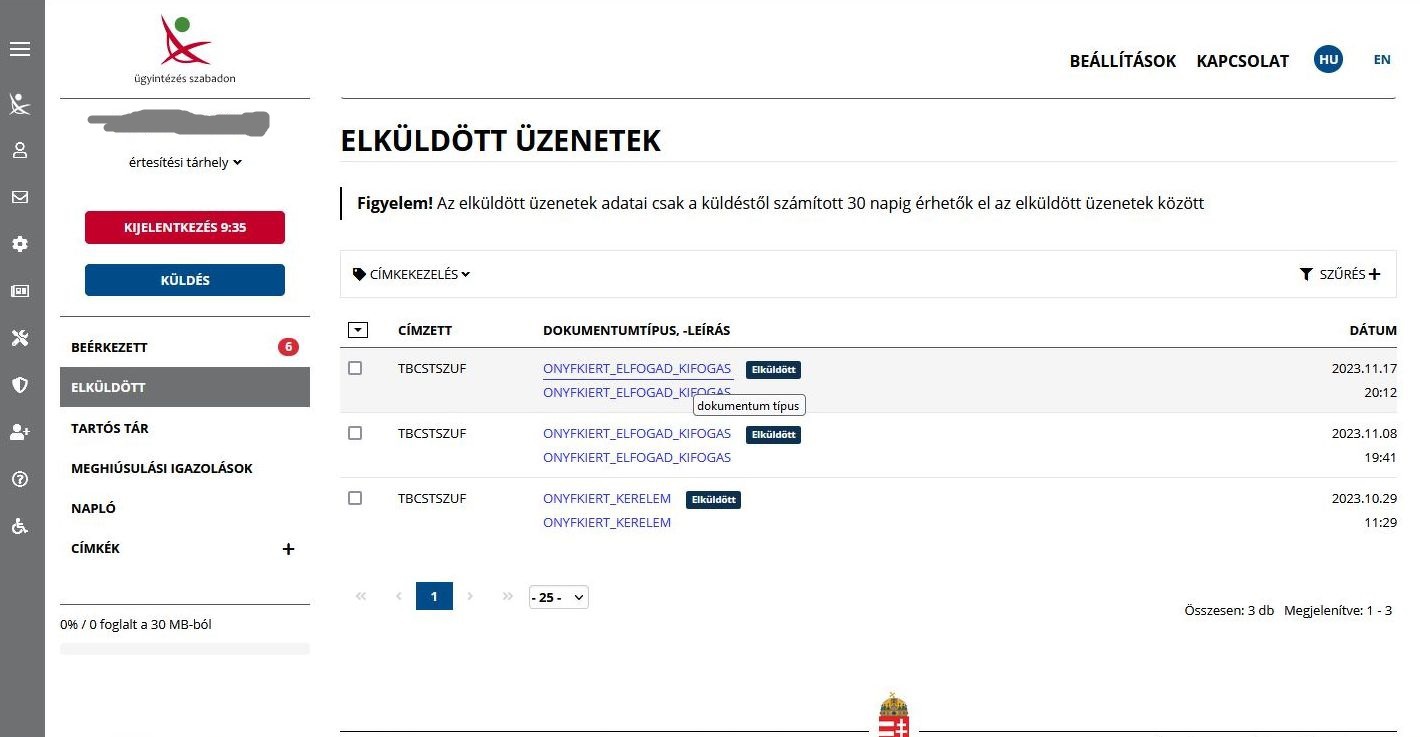Open the BEÉRKEZETT inbox folder
Screen dimensions: 1420x737
(x=110, y=347)
